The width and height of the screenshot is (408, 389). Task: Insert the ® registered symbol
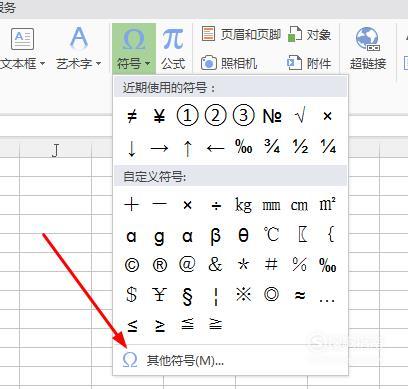160,265
